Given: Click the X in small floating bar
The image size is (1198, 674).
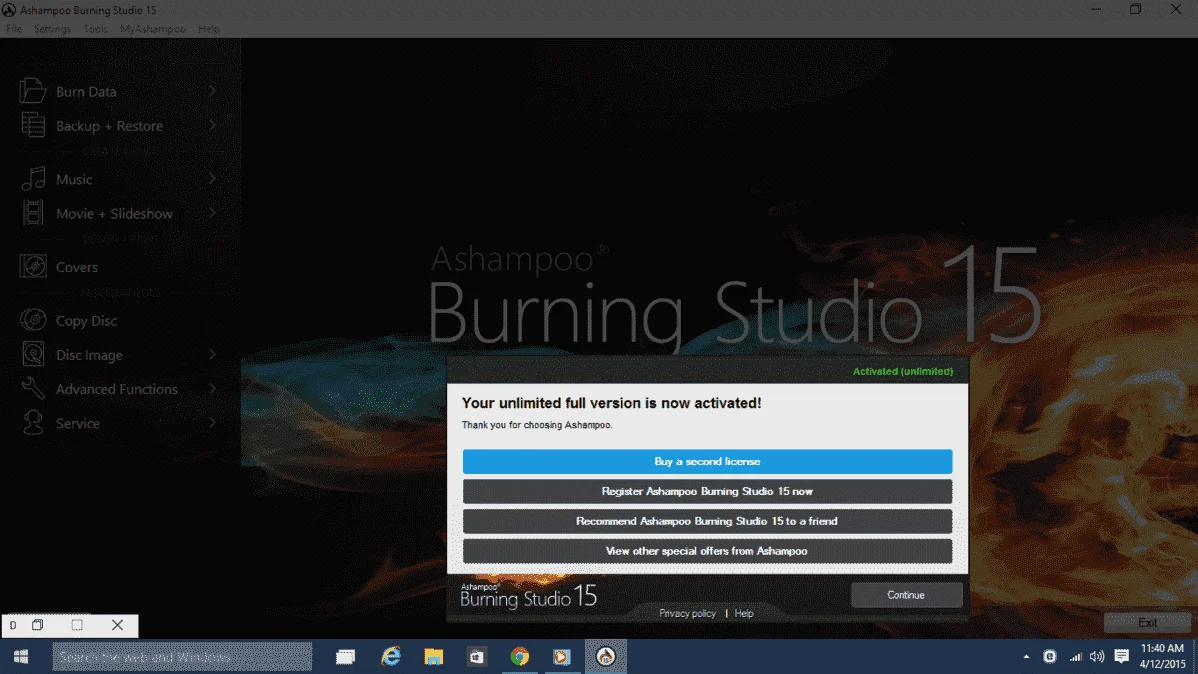Looking at the screenshot, I should (x=117, y=625).
